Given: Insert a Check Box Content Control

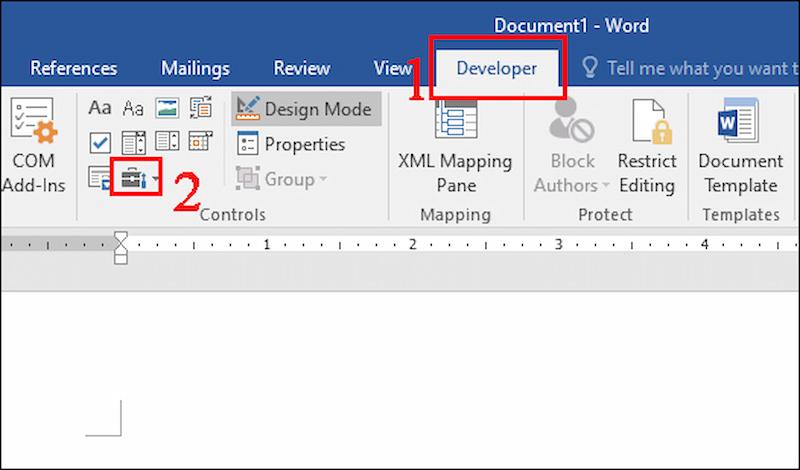Looking at the screenshot, I should click(x=100, y=143).
